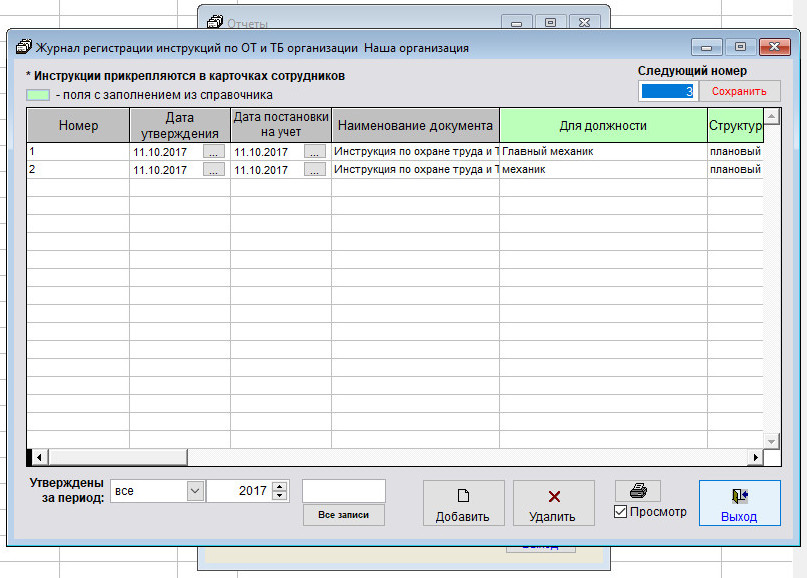Image resolution: width=807 pixels, height=578 pixels.
Task: Click the Сохранить button
Action: point(739,91)
